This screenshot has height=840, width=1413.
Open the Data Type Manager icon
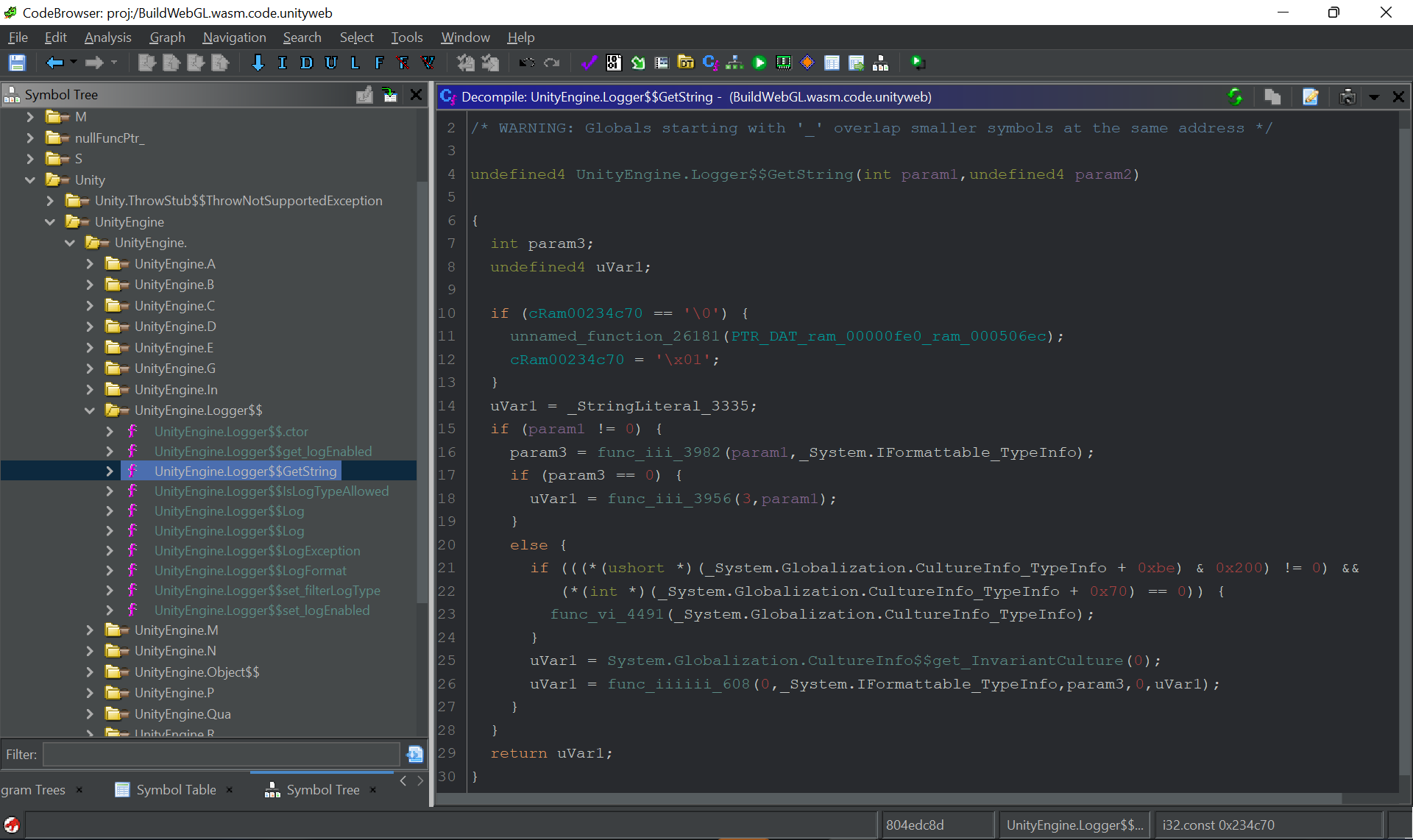686,63
